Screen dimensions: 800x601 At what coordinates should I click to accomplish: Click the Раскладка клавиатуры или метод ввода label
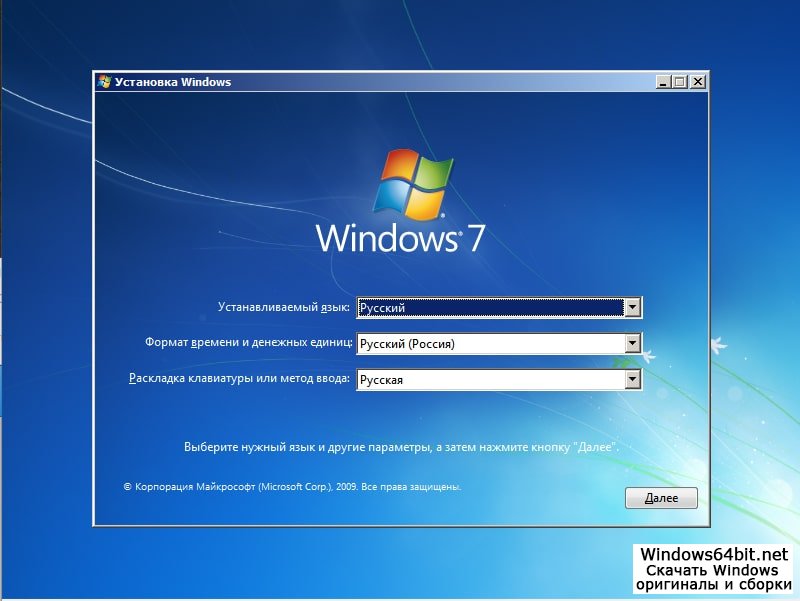coord(240,379)
